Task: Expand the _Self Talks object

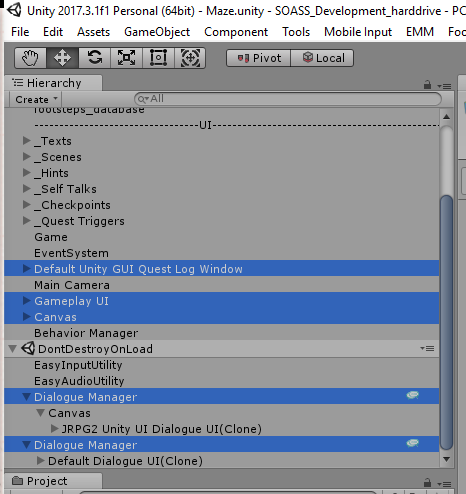Action: pyautogui.click(x=27, y=188)
